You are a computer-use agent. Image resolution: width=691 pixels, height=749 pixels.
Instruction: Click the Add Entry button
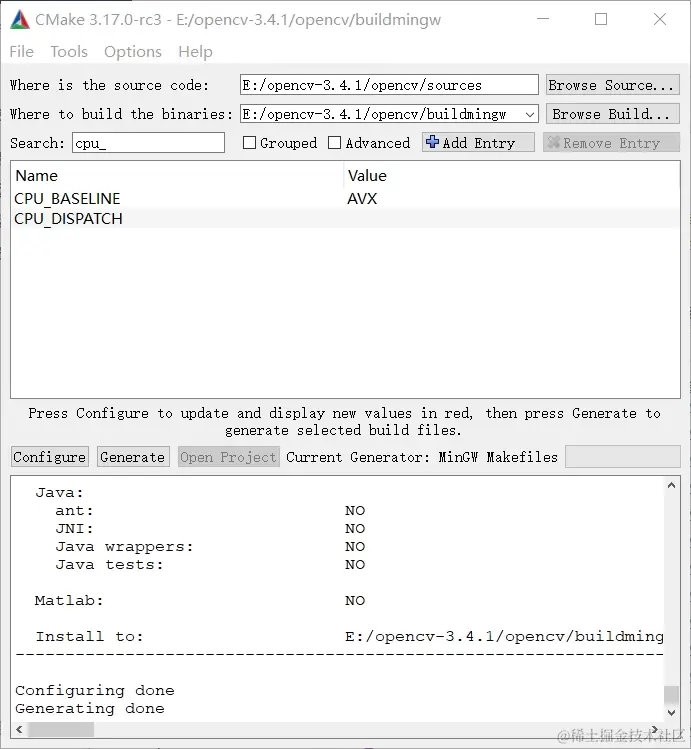478,142
